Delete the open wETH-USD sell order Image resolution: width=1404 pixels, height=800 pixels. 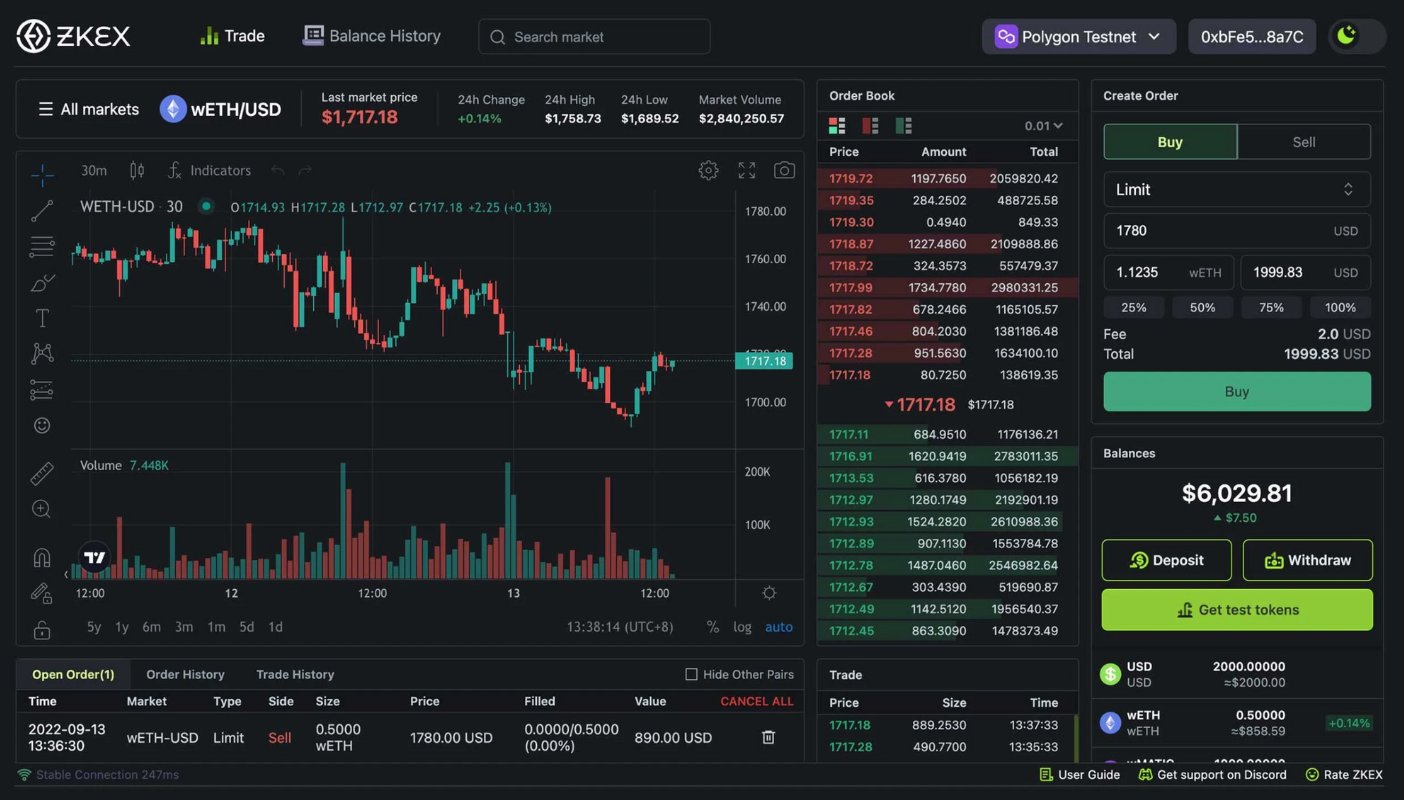(768, 737)
